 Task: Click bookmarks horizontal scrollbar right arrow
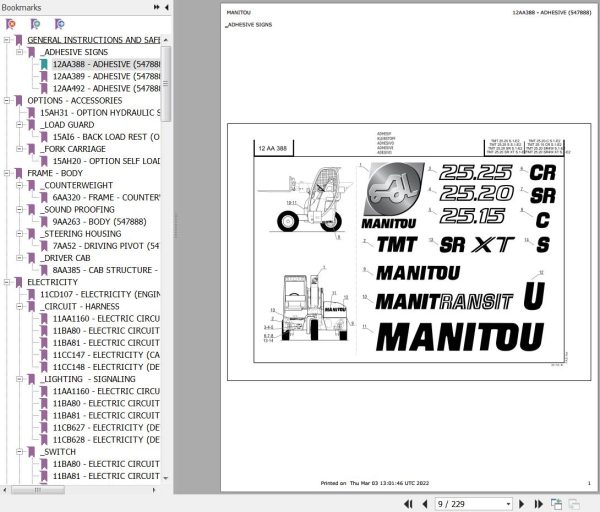coord(154,490)
